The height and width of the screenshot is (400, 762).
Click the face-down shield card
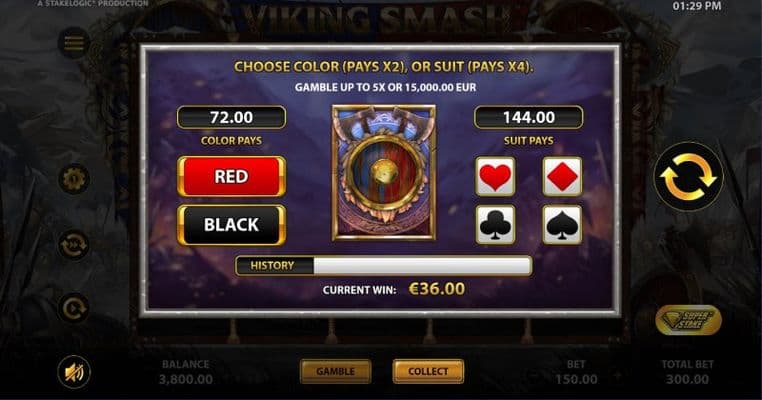(384, 173)
